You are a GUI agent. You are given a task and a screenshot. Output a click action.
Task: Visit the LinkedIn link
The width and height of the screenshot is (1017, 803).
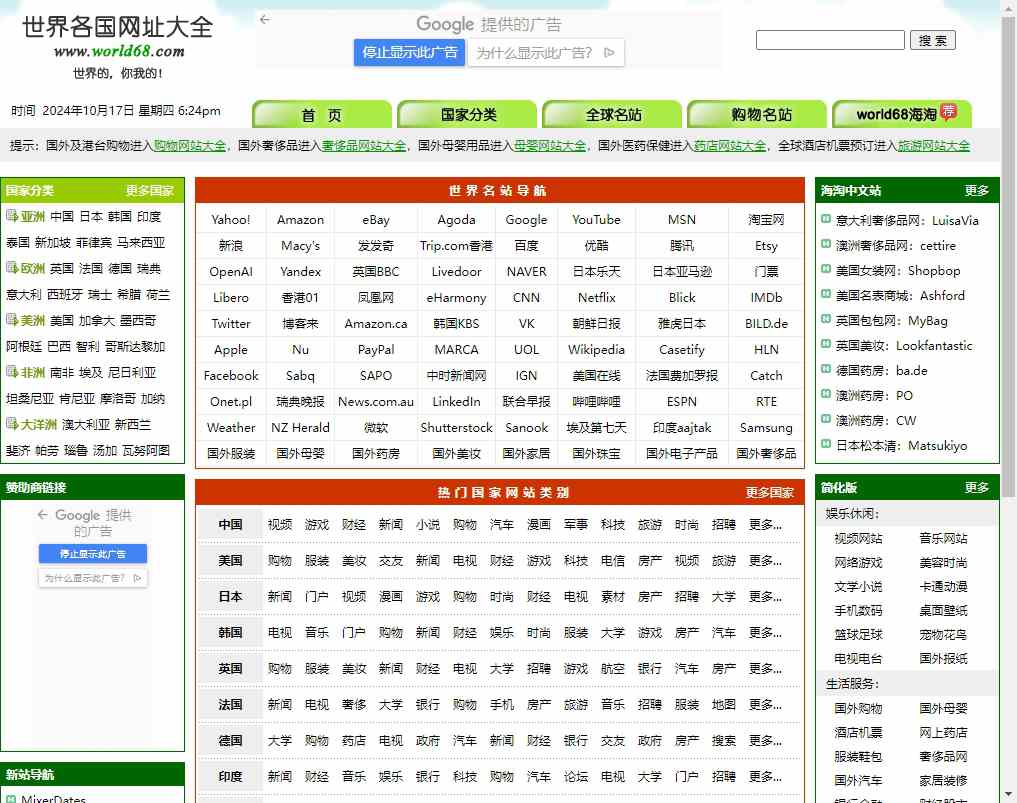(x=456, y=402)
